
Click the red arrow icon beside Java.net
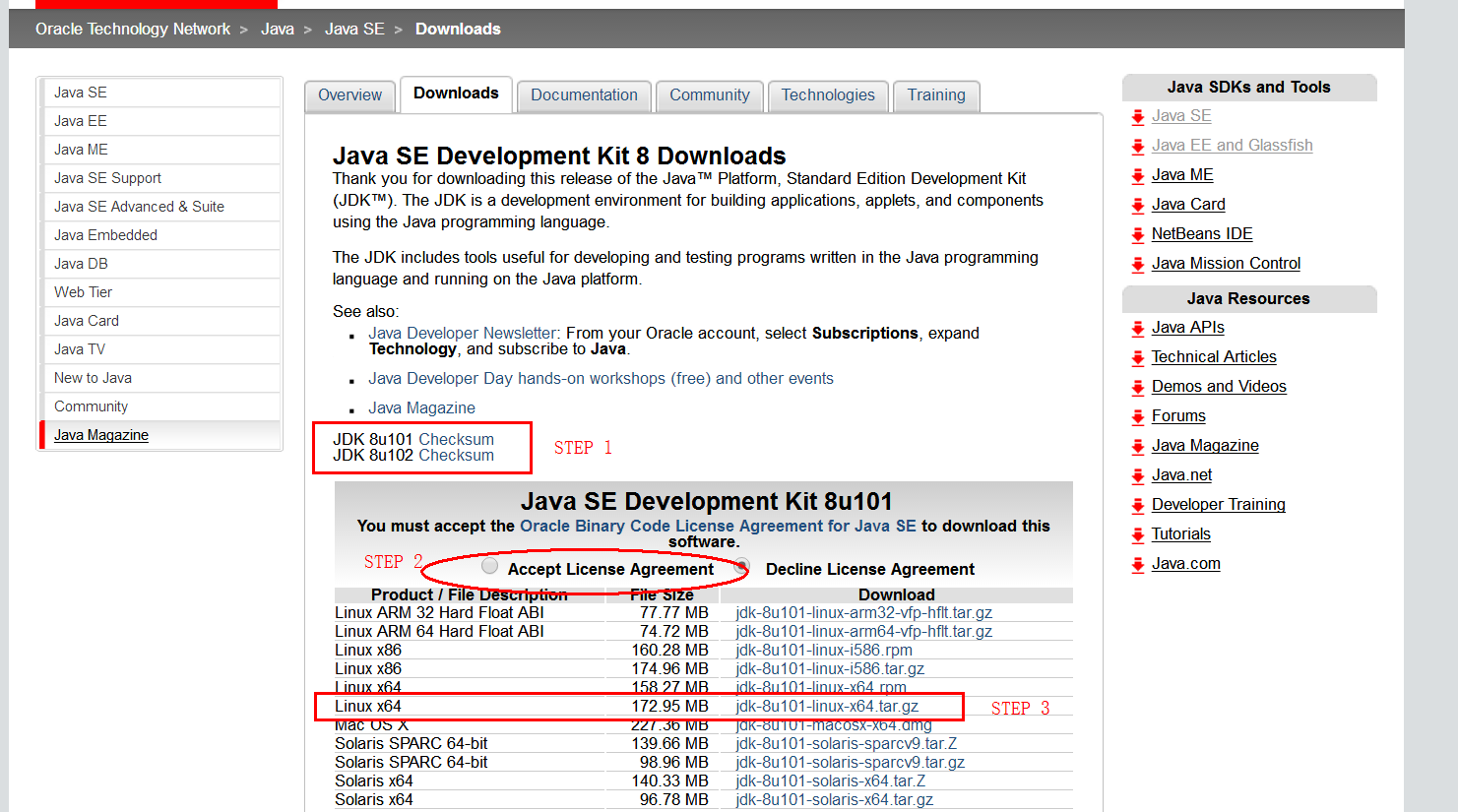point(1138,476)
